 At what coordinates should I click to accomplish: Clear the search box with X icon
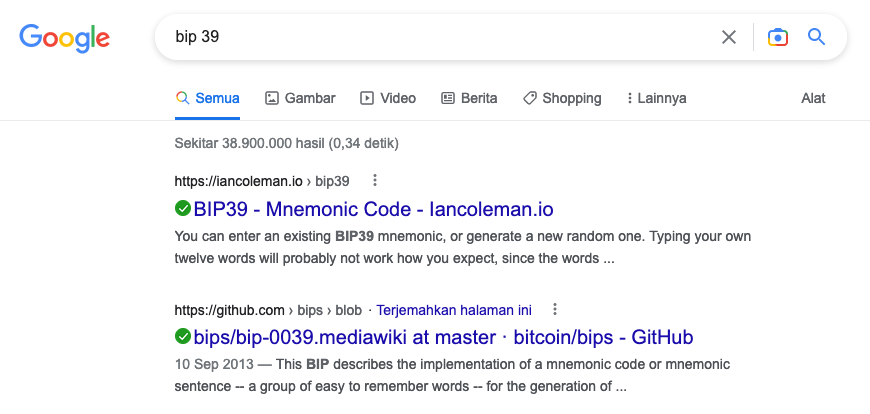point(729,37)
